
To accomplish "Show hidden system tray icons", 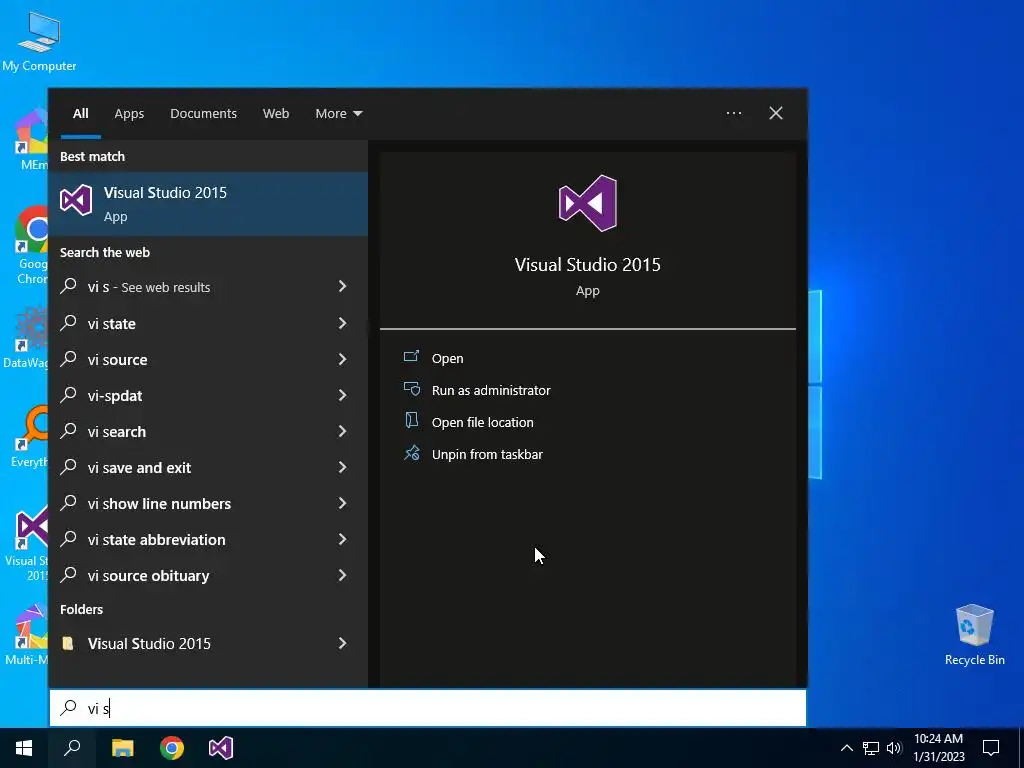I will tap(846, 748).
